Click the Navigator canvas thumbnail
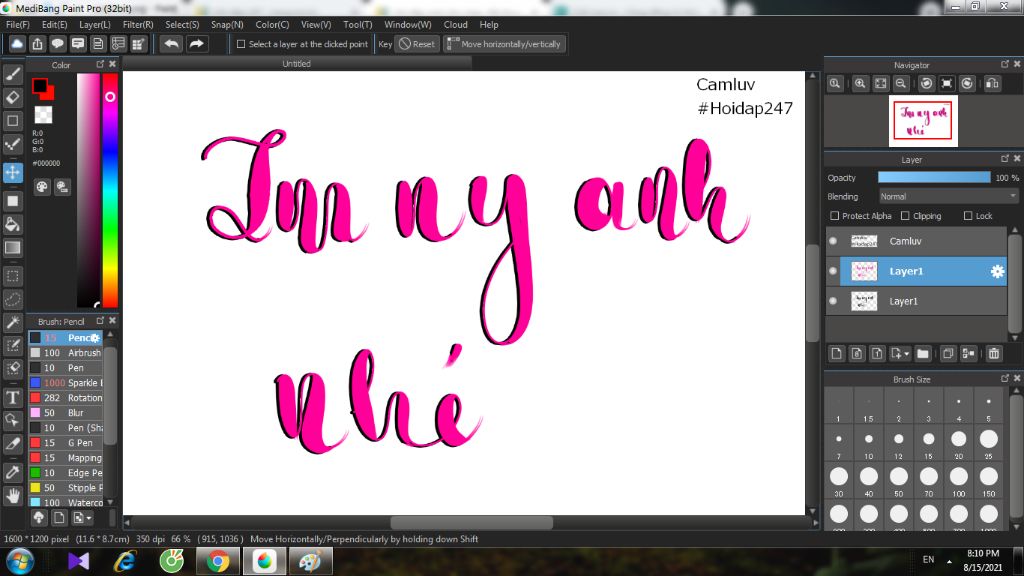 coord(923,121)
